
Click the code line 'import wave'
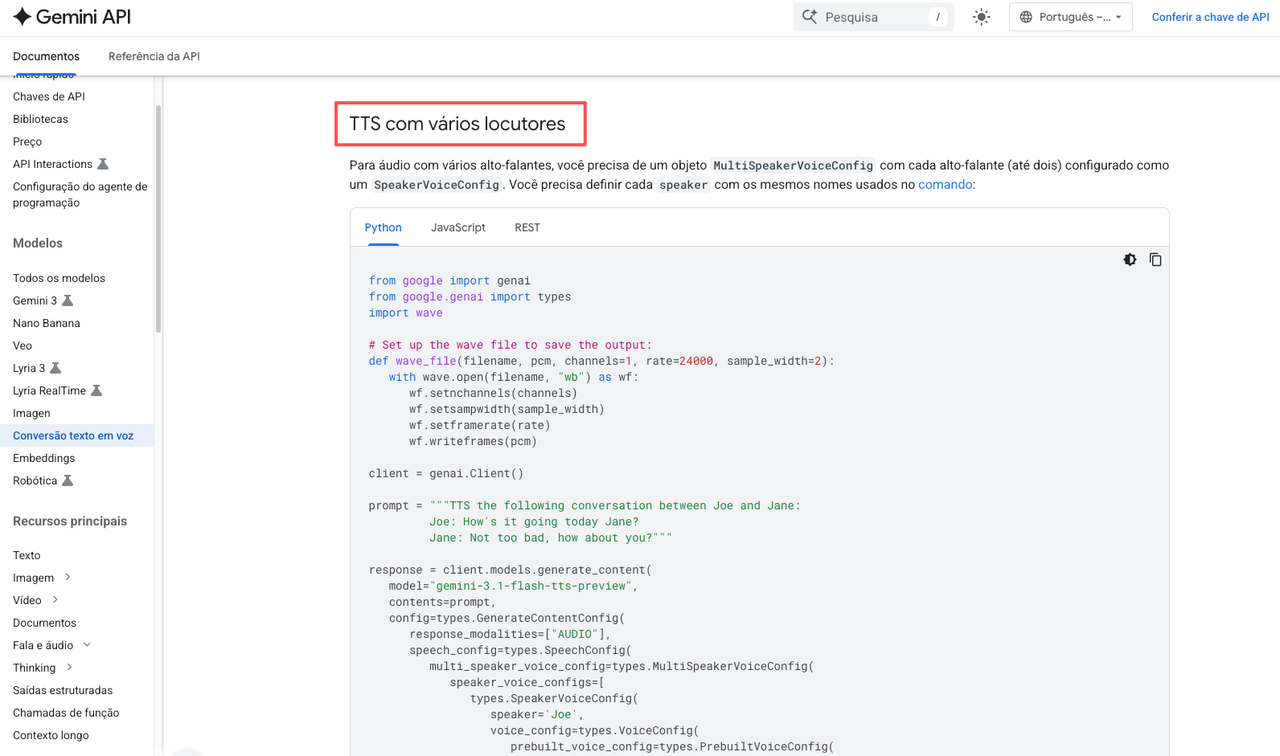click(x=406, y=313)
